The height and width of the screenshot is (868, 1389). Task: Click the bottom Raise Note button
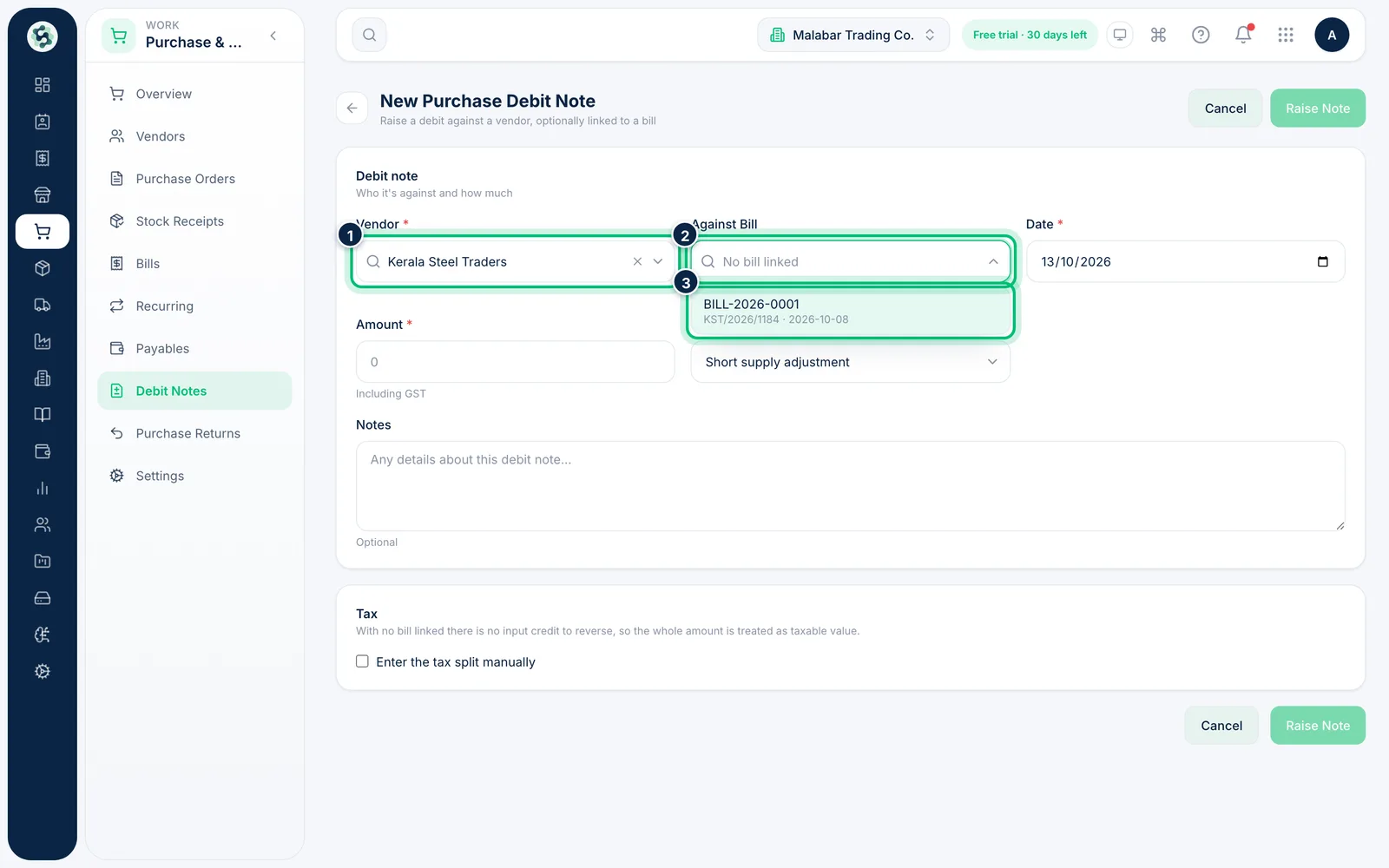[x=1318, y=726]
